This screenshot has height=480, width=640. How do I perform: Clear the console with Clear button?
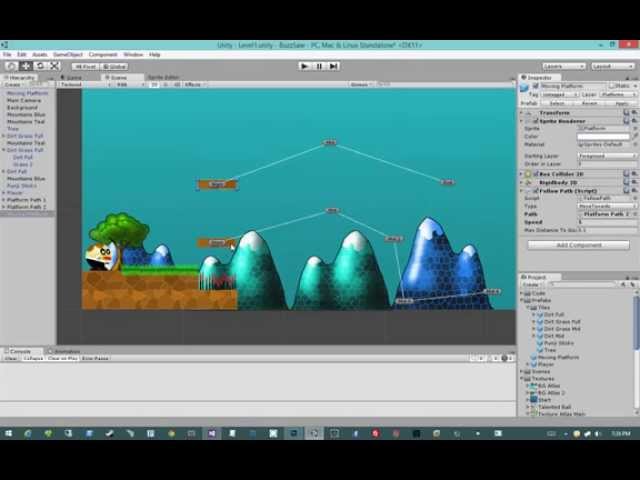point(11,358)
